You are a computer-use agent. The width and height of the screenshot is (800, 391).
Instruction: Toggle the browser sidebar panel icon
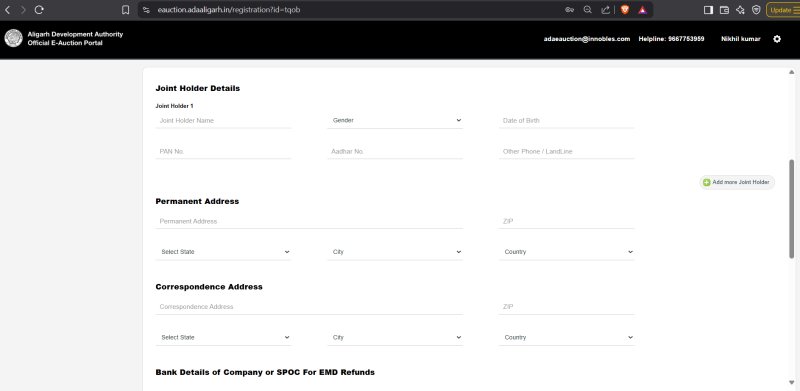tap(708, 10)
